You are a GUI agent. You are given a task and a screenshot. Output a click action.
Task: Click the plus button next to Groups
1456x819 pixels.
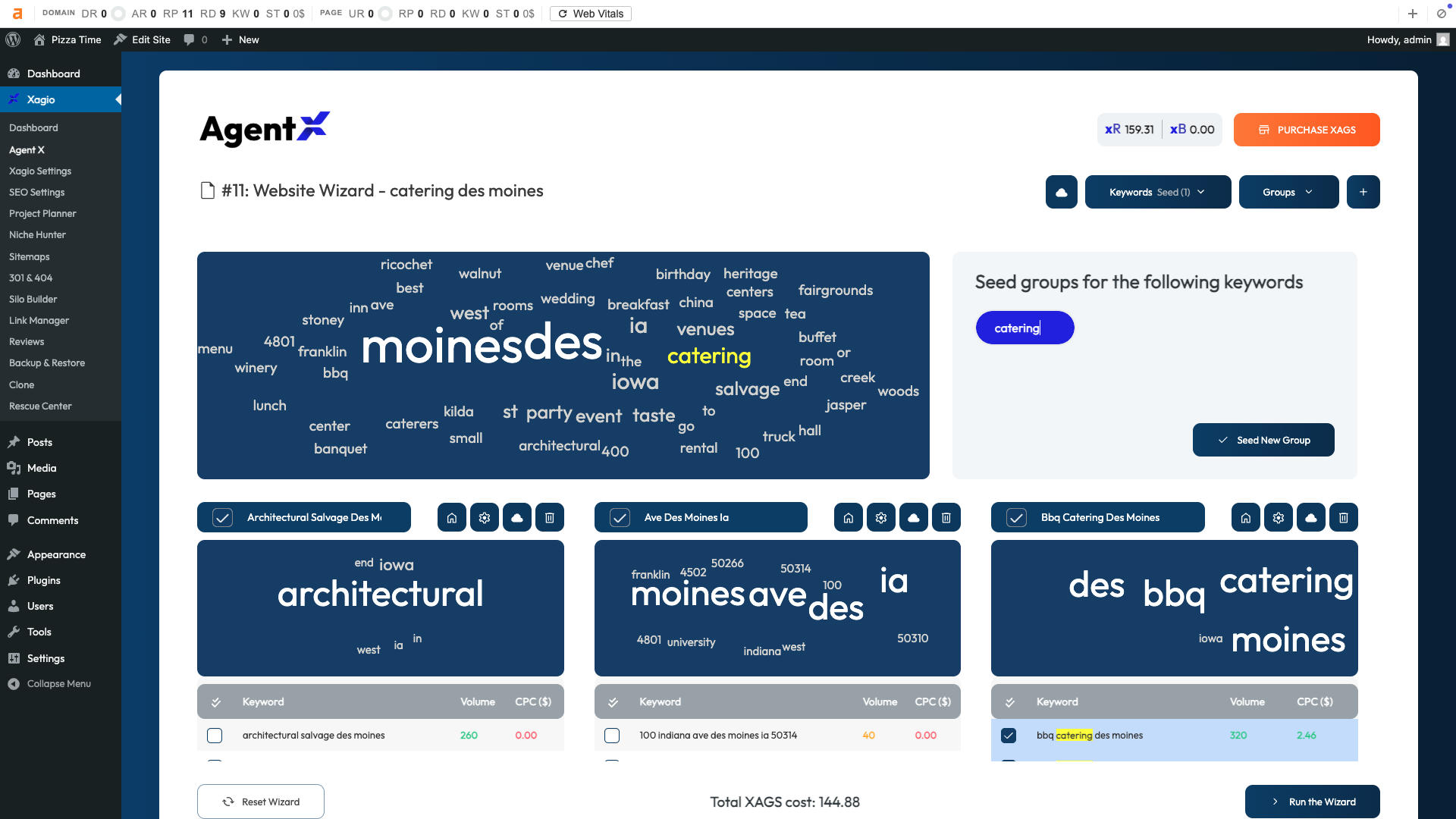coord(1363,192)
